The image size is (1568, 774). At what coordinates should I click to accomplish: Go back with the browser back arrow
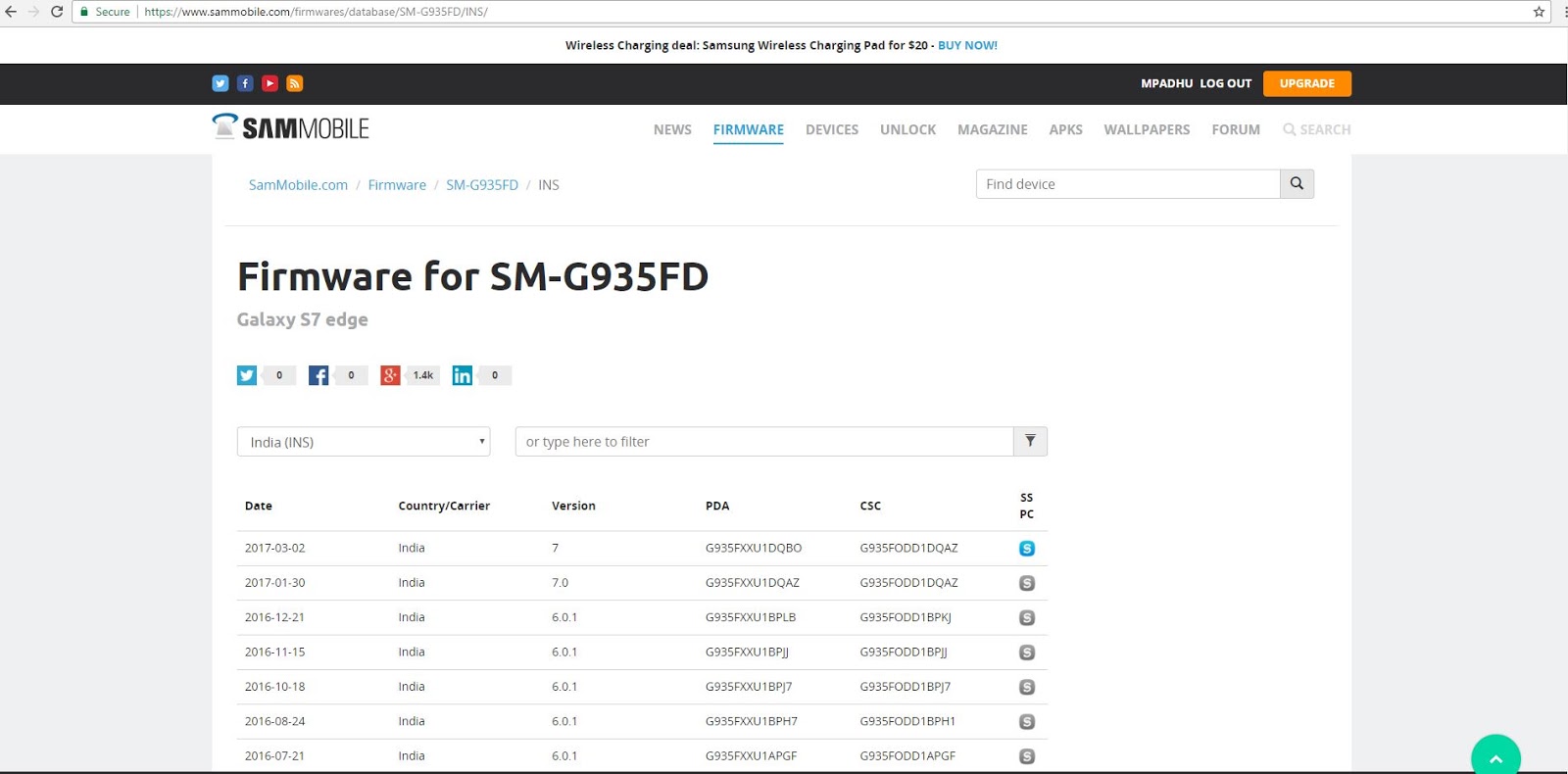(11, 12)
